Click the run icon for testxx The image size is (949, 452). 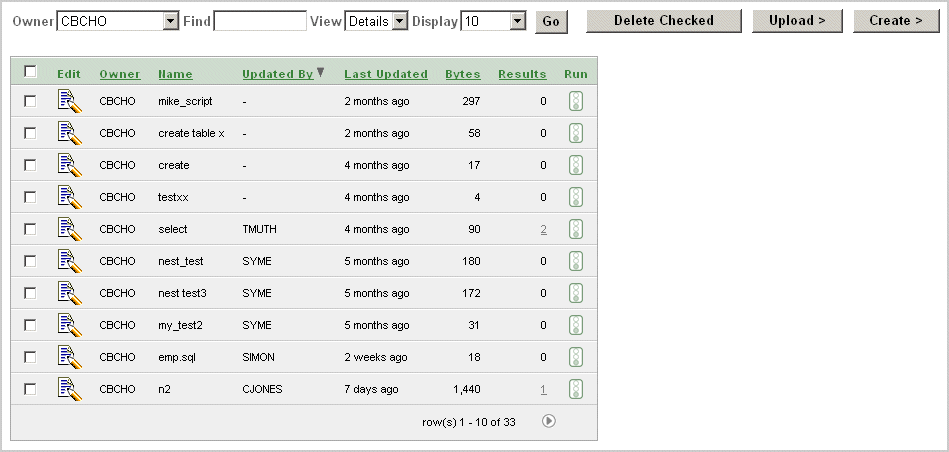pos(576,197)
